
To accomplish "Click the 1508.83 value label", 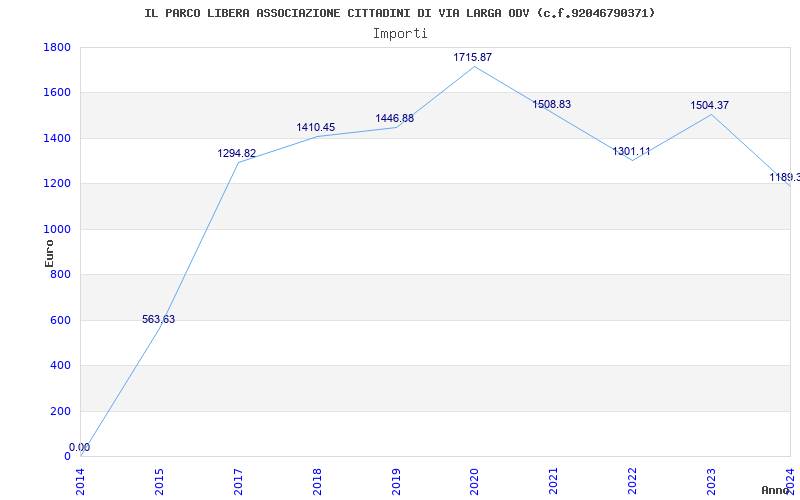I will coord(551,105).
